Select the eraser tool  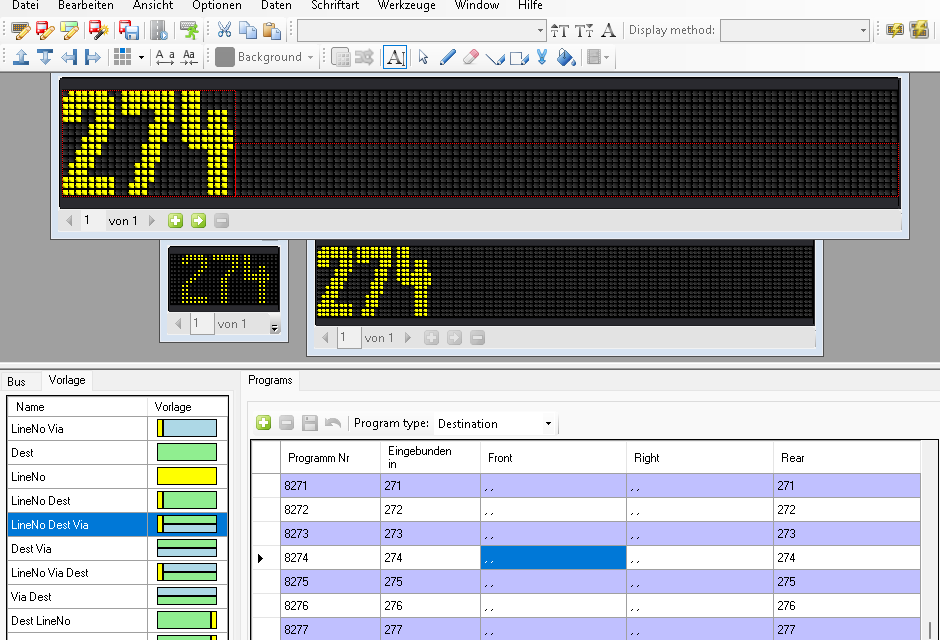[x=471, y=57]
